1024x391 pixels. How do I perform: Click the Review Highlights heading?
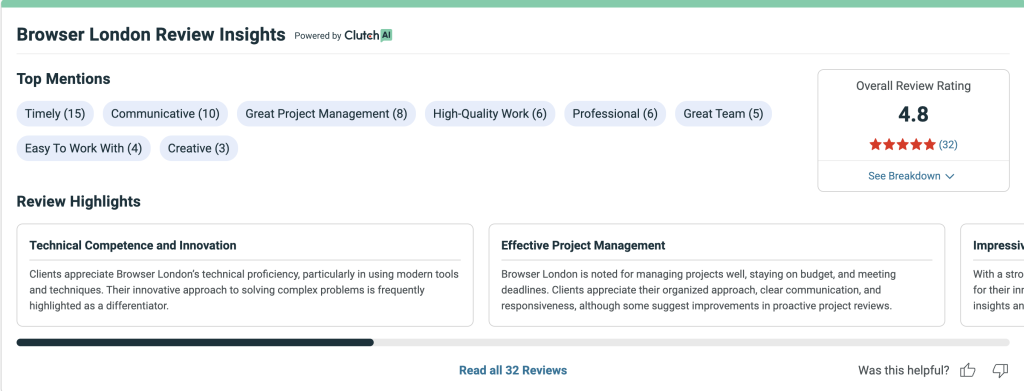click(78, 202)
